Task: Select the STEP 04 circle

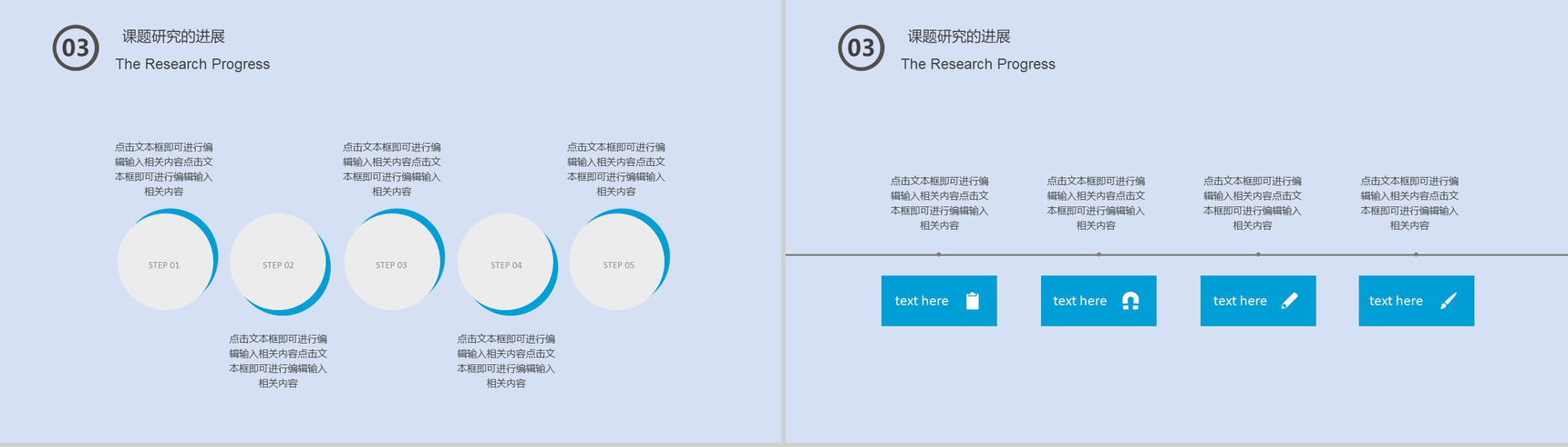Action: (506, 263)
